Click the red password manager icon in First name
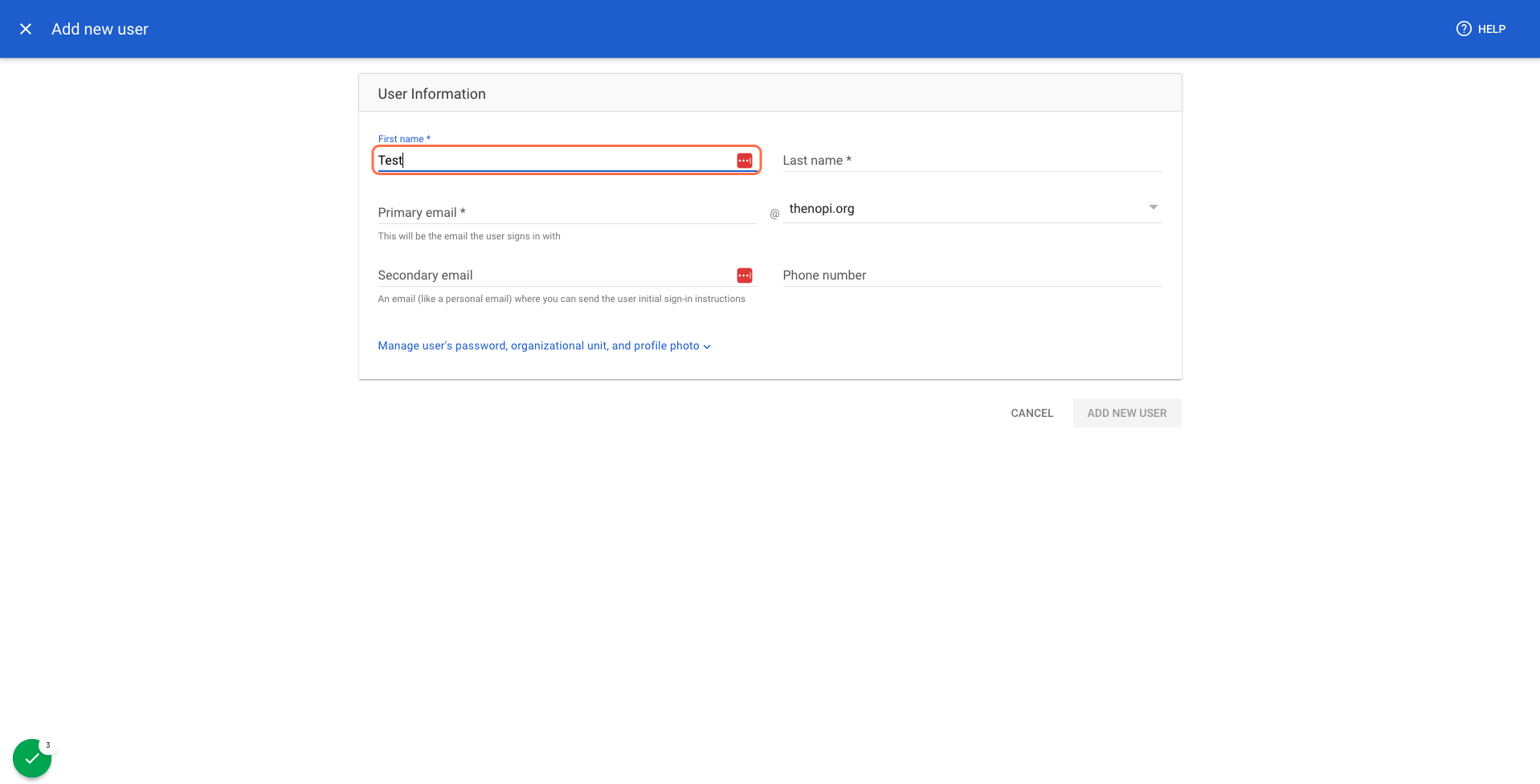The height and width of the screenshot is (784, 1540). click(x=745, y=161)
